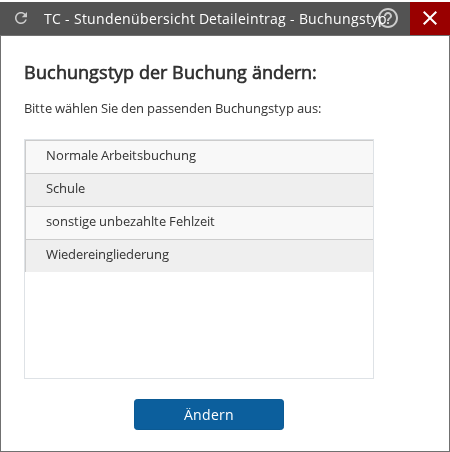Dismiss the window using the red close button
Image resolution: width=450 pixels, height=452 pixels.
[x=430, y=18]
